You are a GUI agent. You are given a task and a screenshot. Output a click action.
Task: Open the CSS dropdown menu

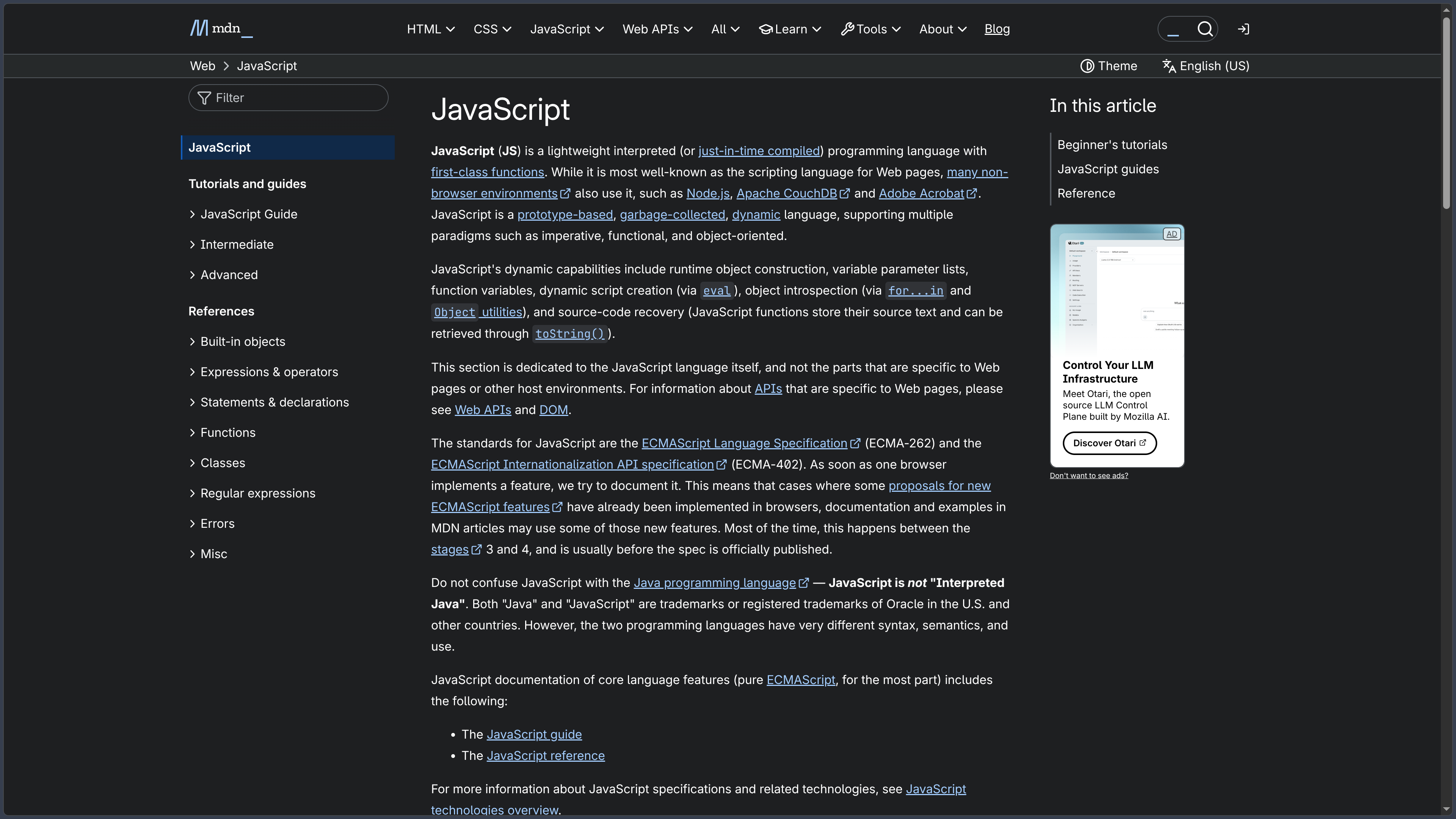pyautogui.click(x=492, y=29)
